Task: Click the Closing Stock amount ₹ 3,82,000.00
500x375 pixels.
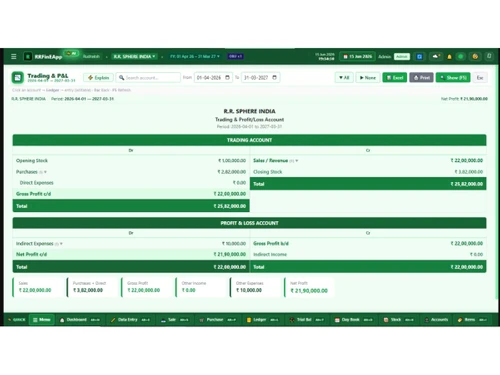Action: click(469, 172)
